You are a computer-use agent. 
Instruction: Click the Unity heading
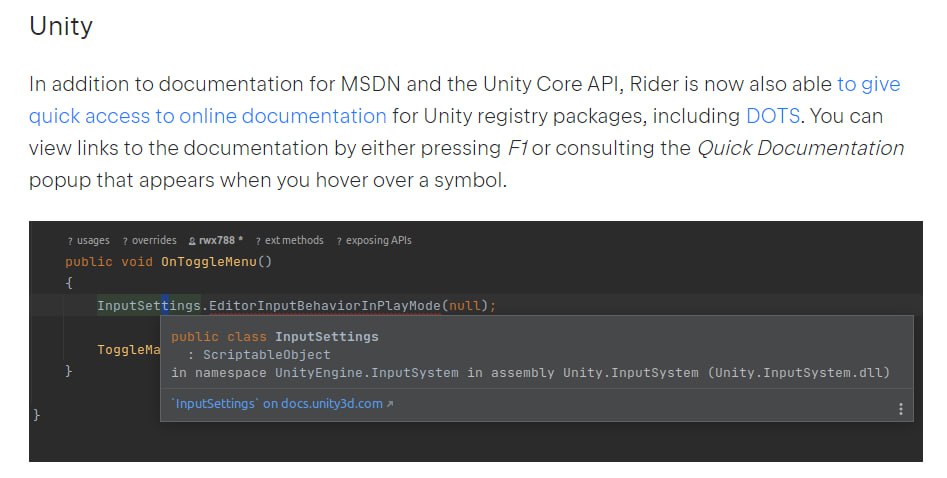point(61,26)
